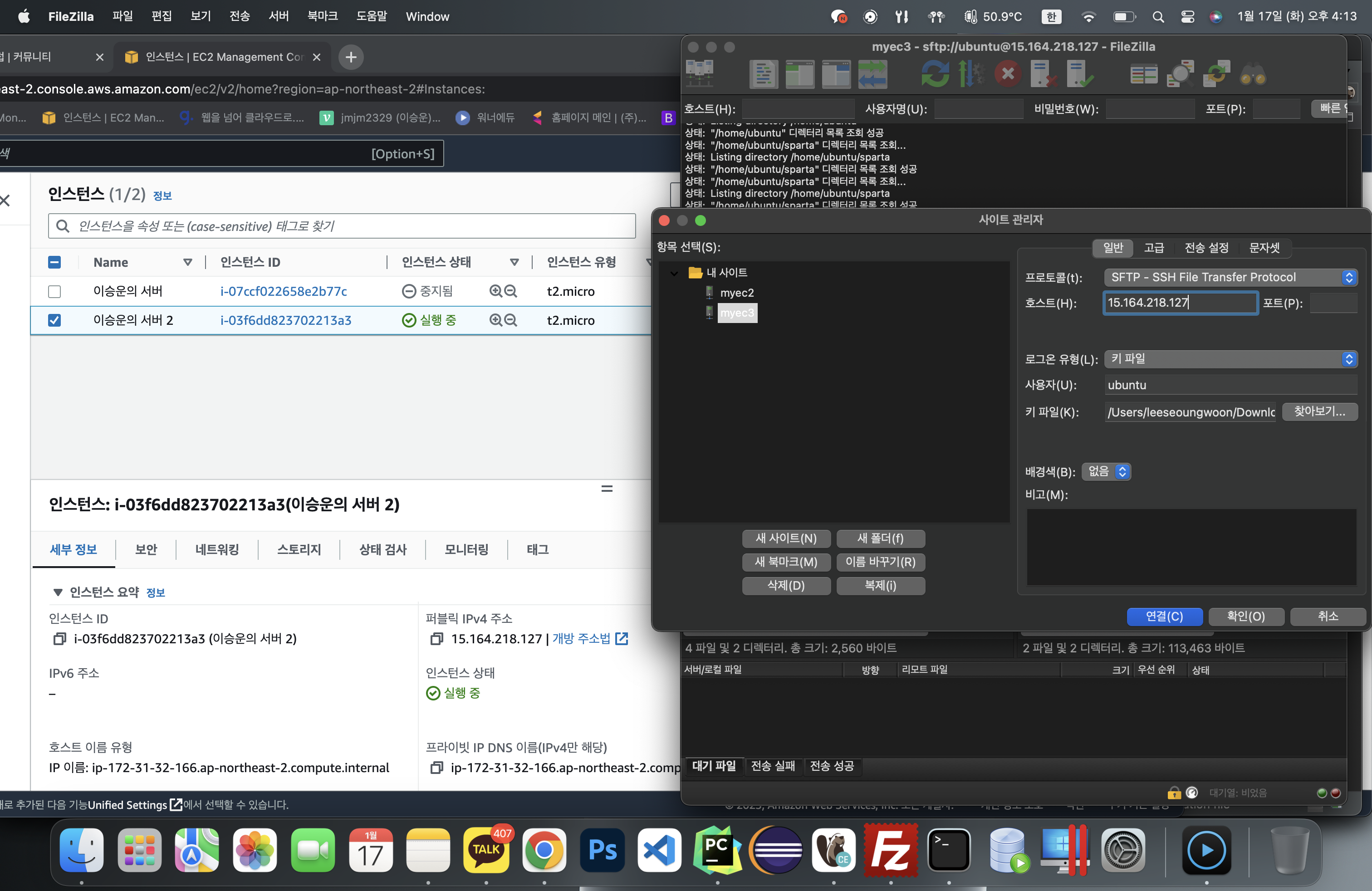
Task: Open remote file search binoculars icon
Action: [1253, 74]
